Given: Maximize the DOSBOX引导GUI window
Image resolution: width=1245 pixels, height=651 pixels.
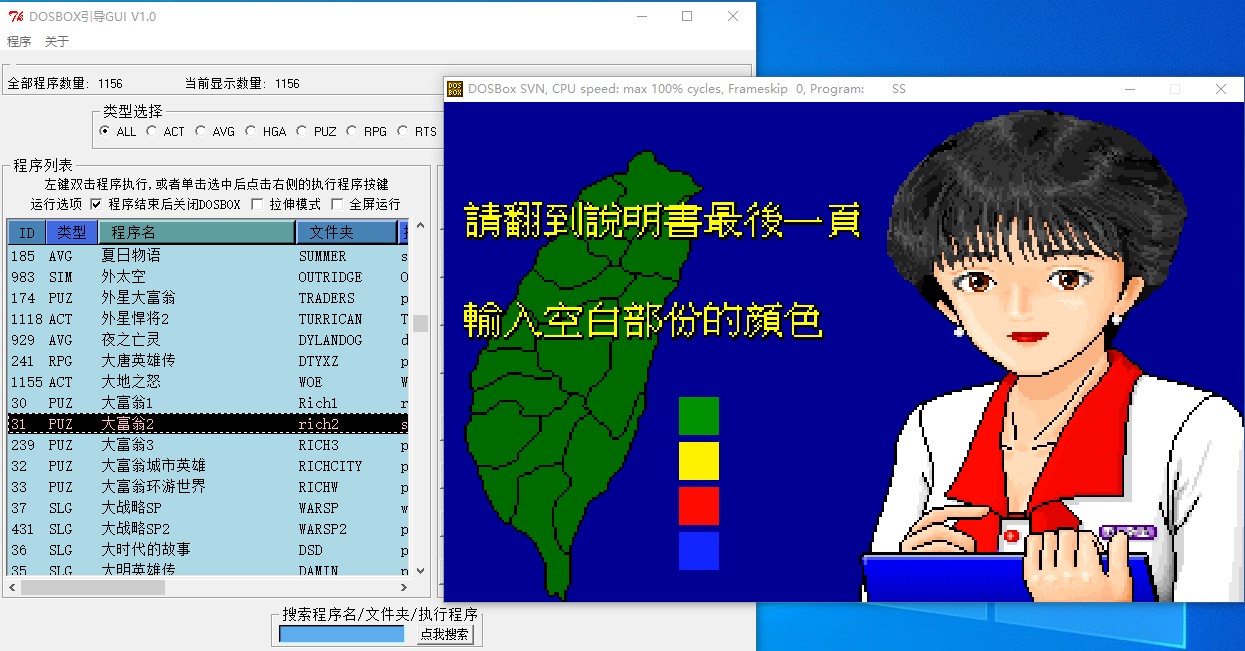Looking at the screenshot, I should pos(687,16).
